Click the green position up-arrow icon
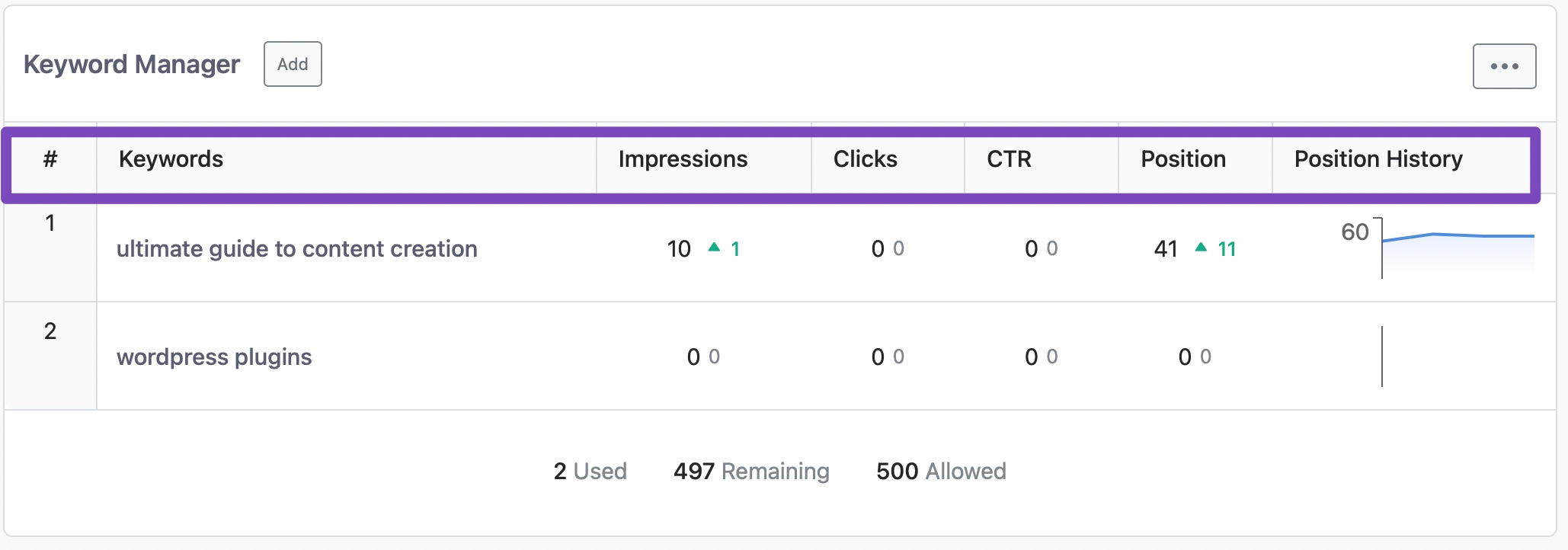The image size is (1568, 550). [1201, 248]
